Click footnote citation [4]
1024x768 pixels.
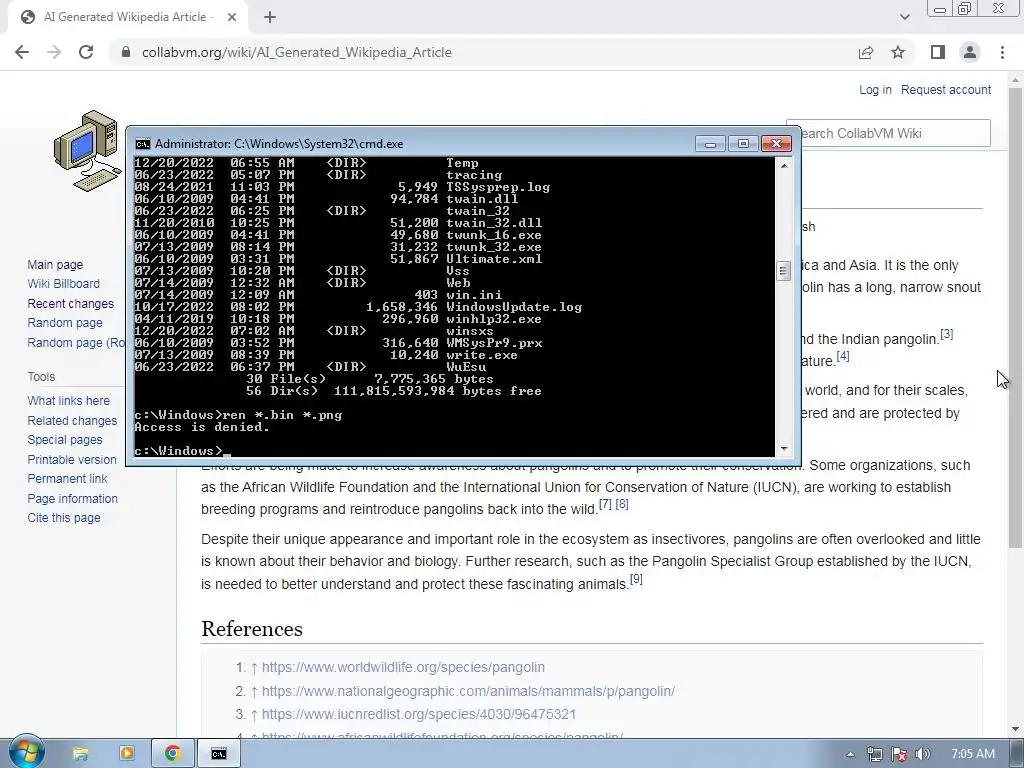tap(843, 356)
